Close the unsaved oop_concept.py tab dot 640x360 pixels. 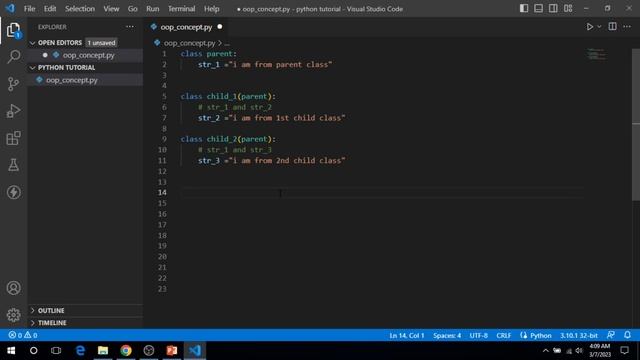pyautogui.click(x=220, y=27)
